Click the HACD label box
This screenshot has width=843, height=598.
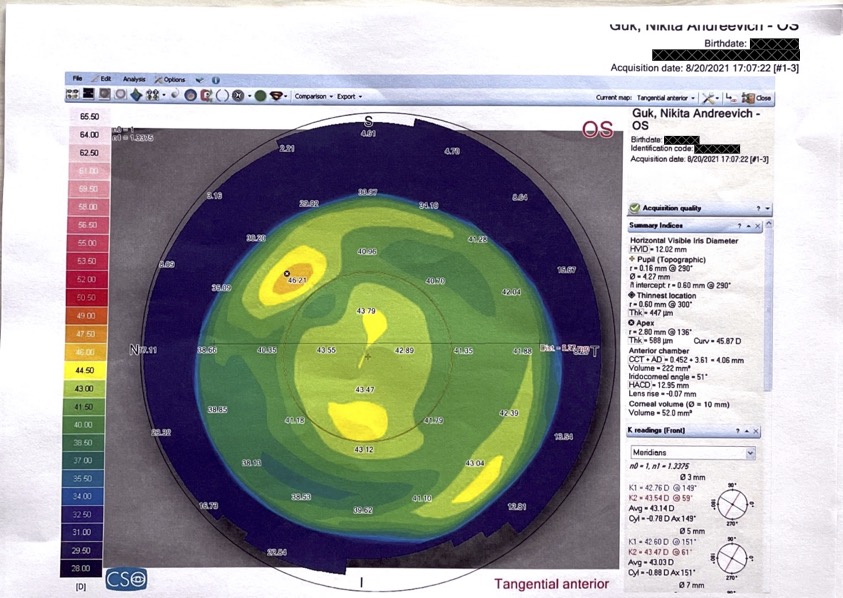tap(639, 385)
